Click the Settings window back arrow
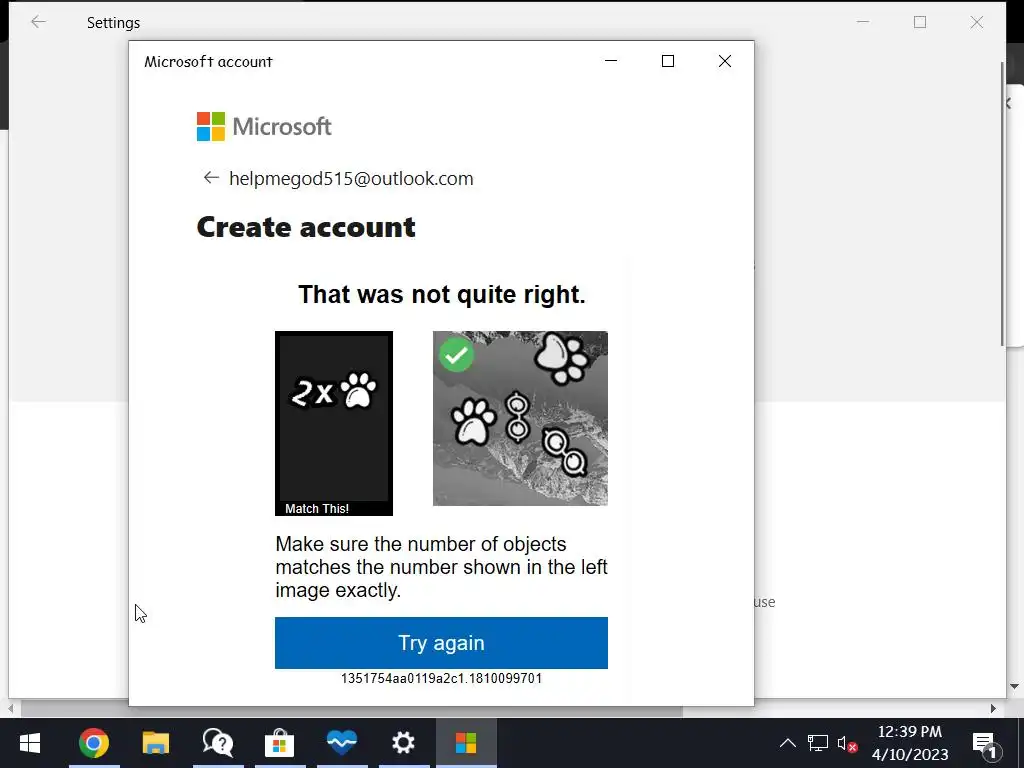The height and width of the screenshot is (768, 1024). (39, 22)
